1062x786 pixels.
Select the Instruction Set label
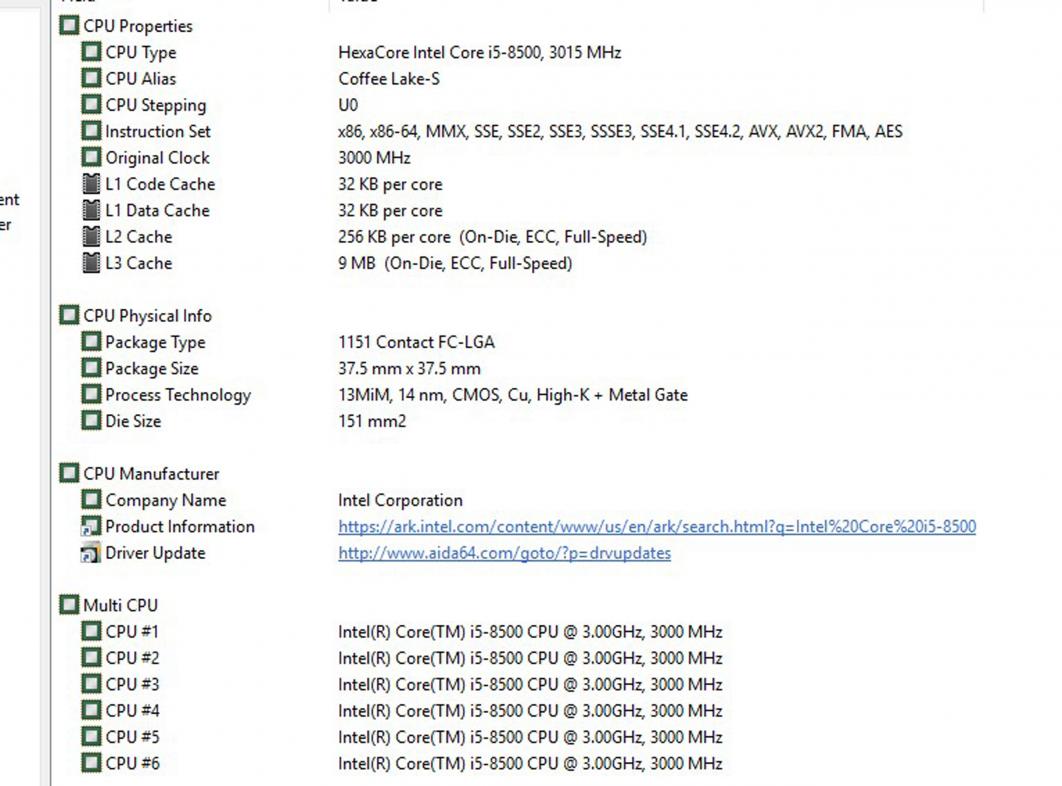coord(158,131)
